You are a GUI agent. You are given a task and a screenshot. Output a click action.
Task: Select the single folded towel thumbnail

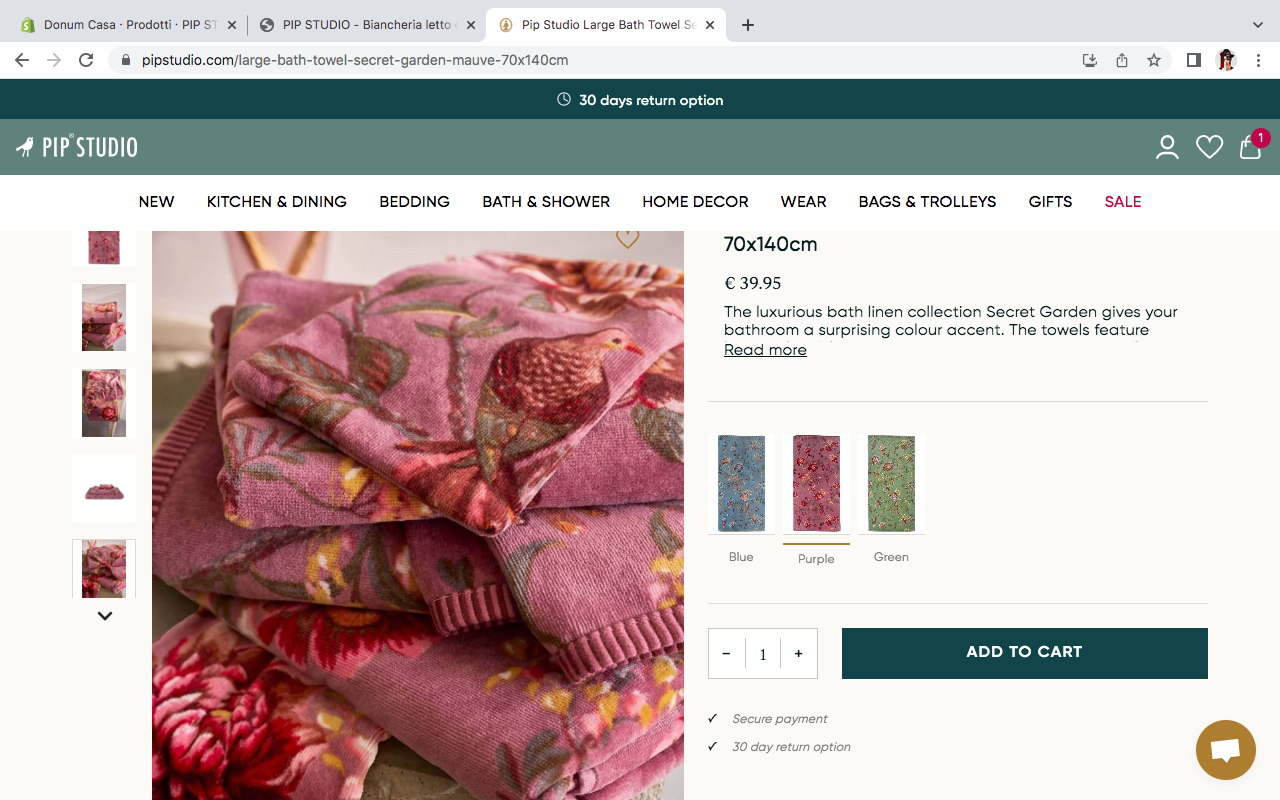point(104,489)
